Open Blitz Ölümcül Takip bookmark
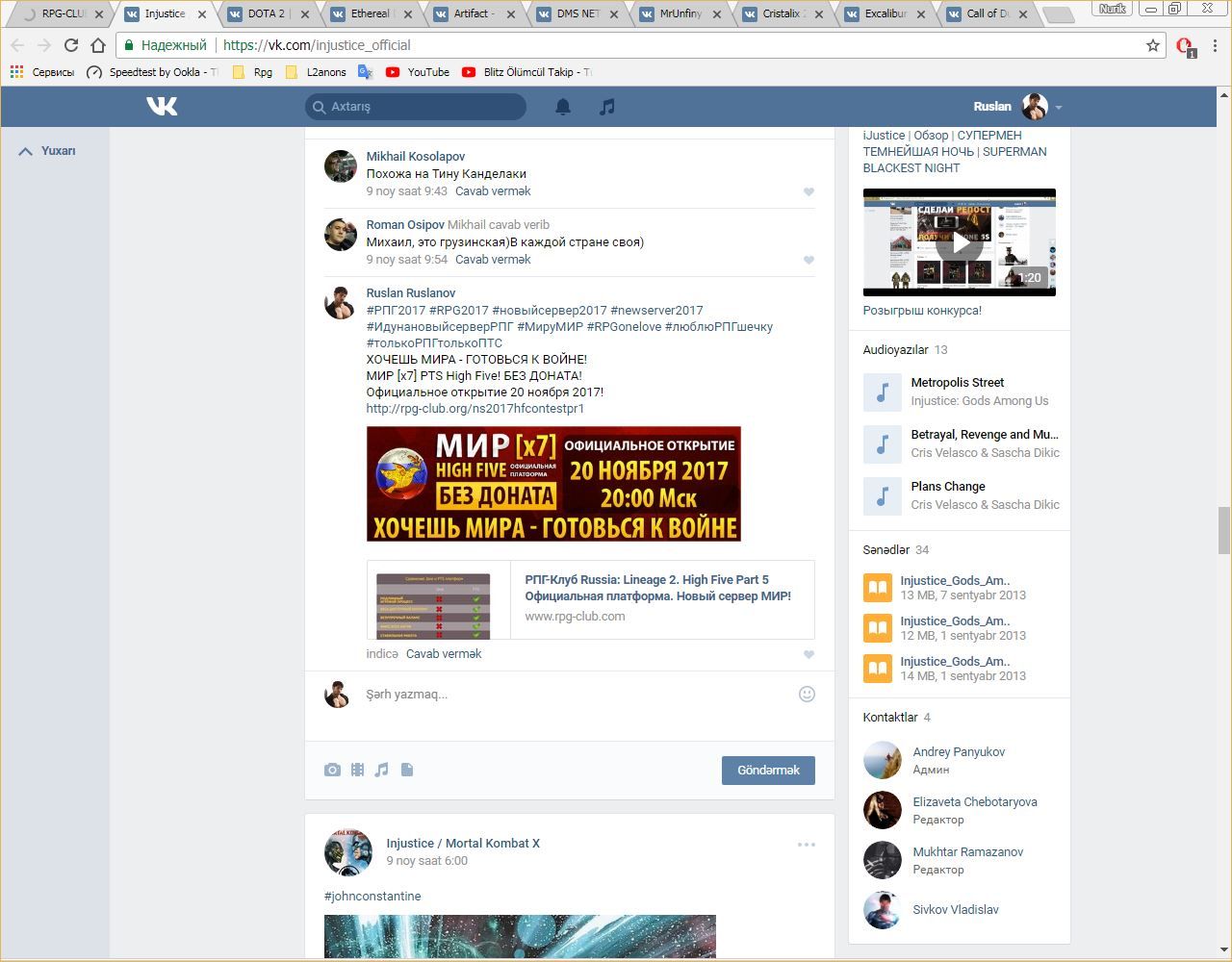This screenshot has height=962, width=1232. (x=526, y=72)
